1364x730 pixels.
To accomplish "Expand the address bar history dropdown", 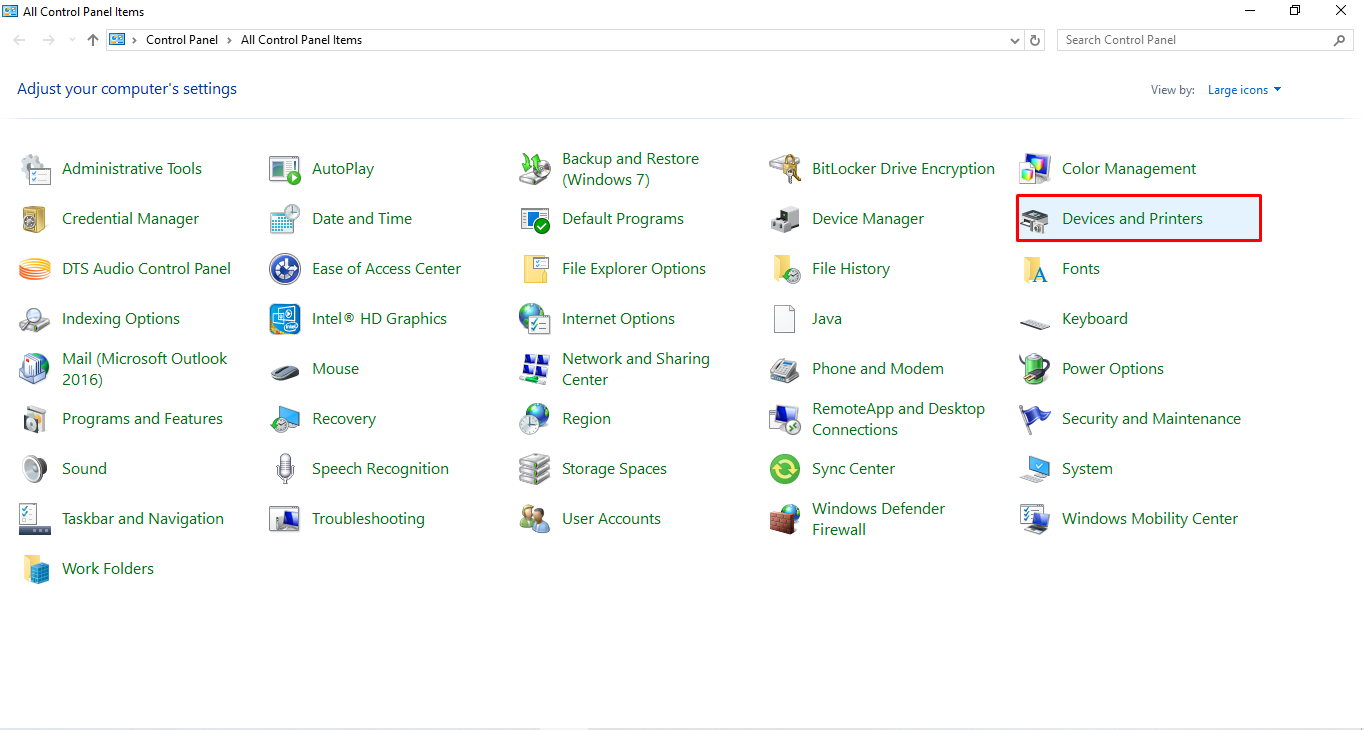I will [1015, 41].
